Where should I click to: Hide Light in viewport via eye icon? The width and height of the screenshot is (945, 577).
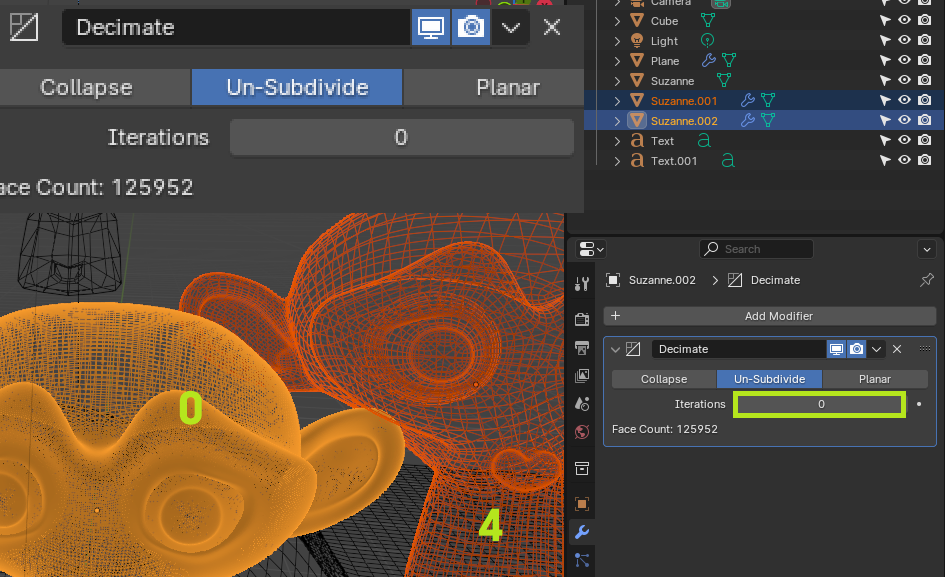pyautogui.click(x=904, y=40)
